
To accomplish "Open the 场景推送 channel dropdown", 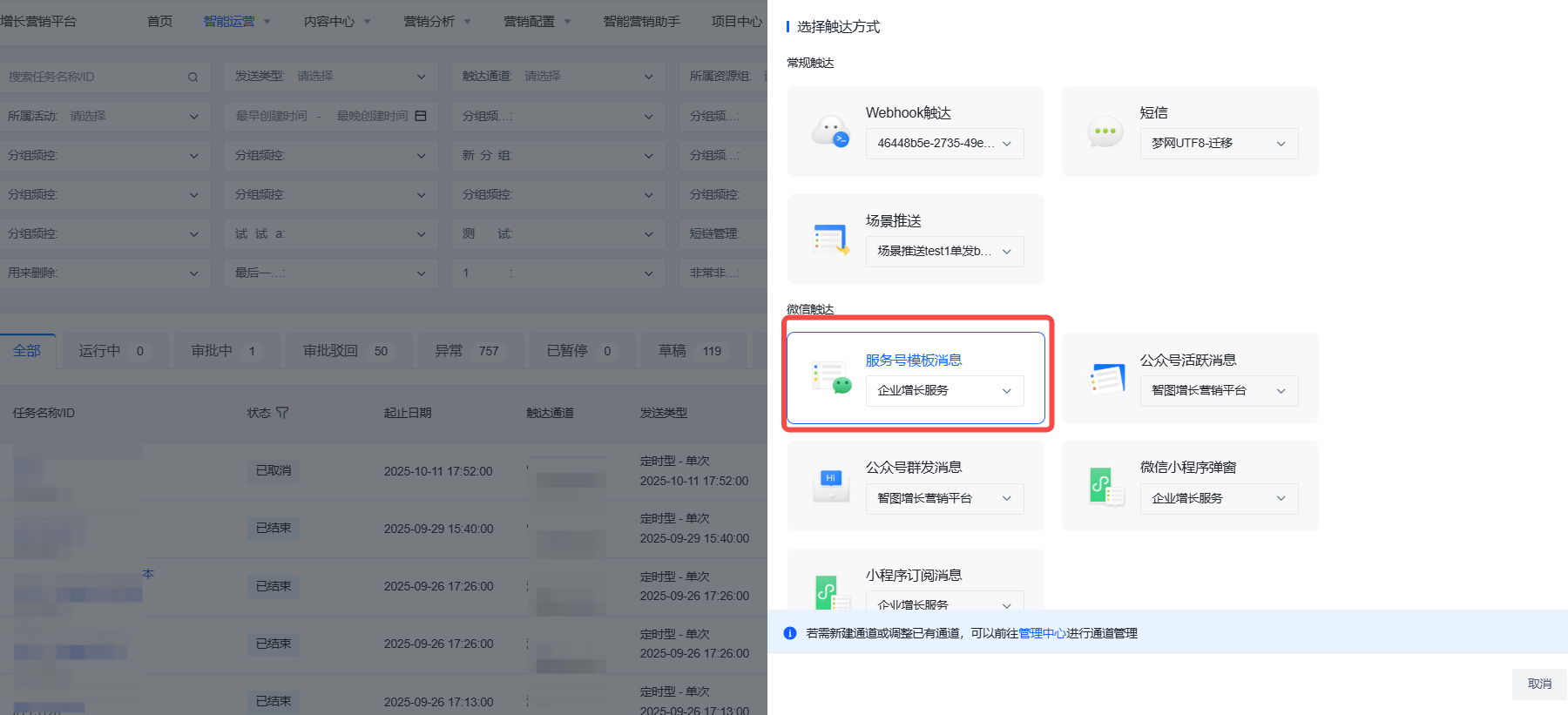I will click(945, 252).
